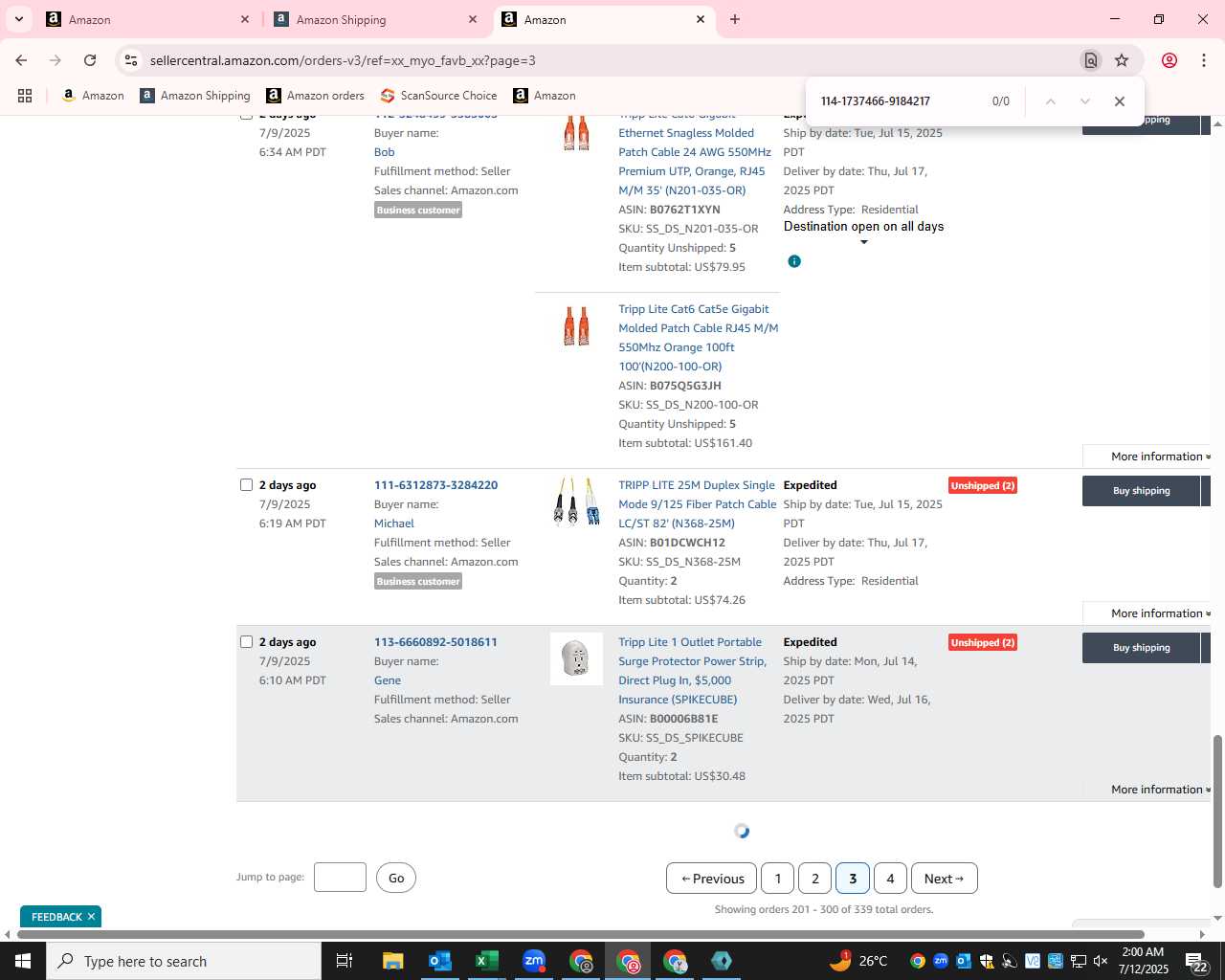
Task: Go to the Previous orders page
Action: point(712,879)
